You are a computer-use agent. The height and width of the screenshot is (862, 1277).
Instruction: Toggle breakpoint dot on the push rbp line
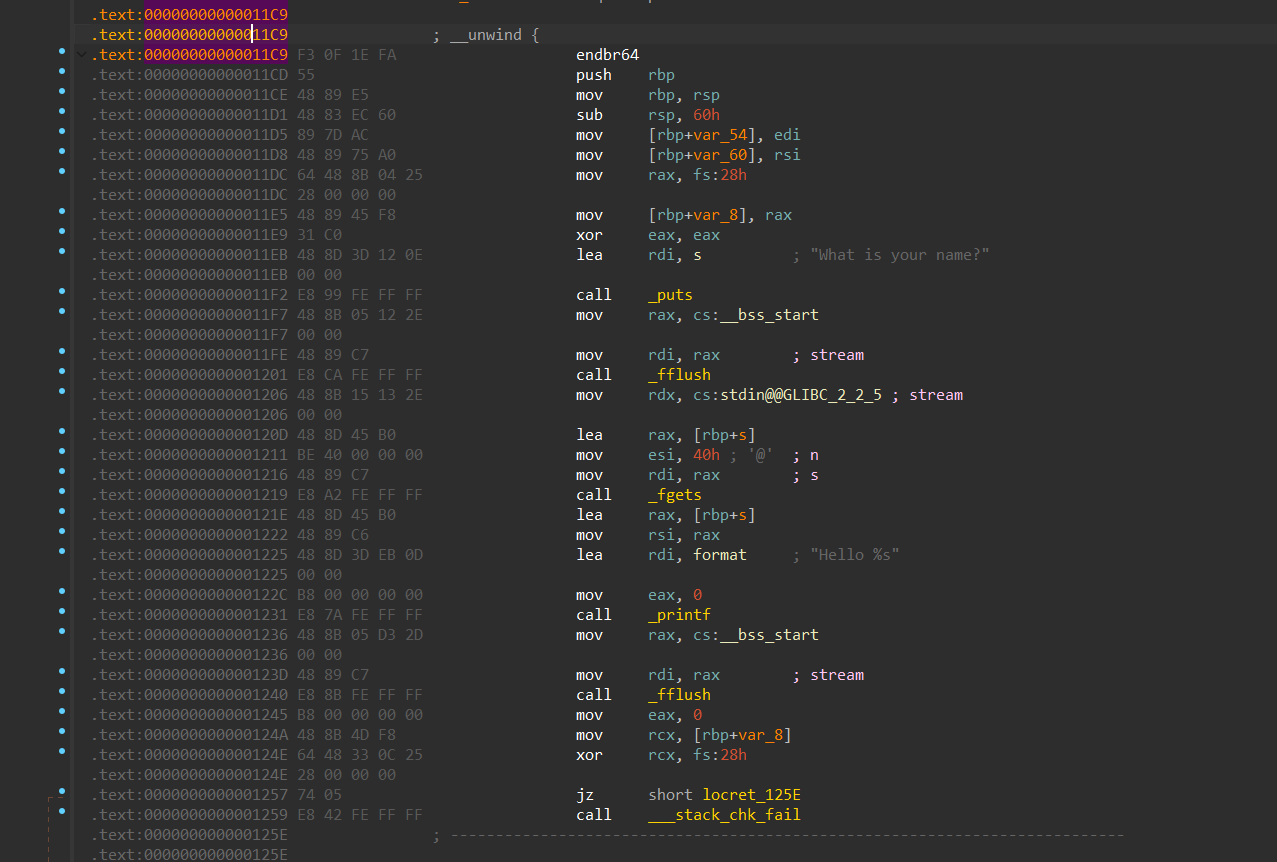(x=62, y=71)
